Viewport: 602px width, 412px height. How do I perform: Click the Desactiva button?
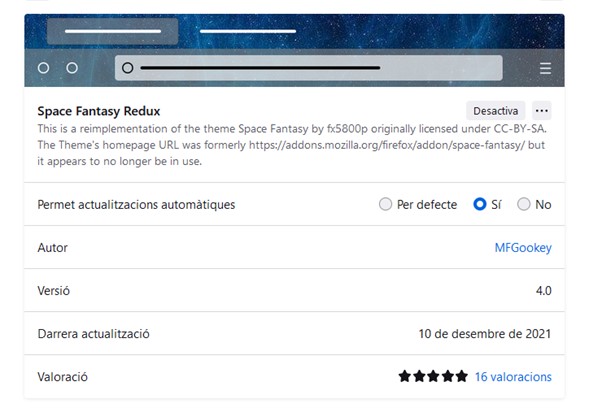coord(495,111)
